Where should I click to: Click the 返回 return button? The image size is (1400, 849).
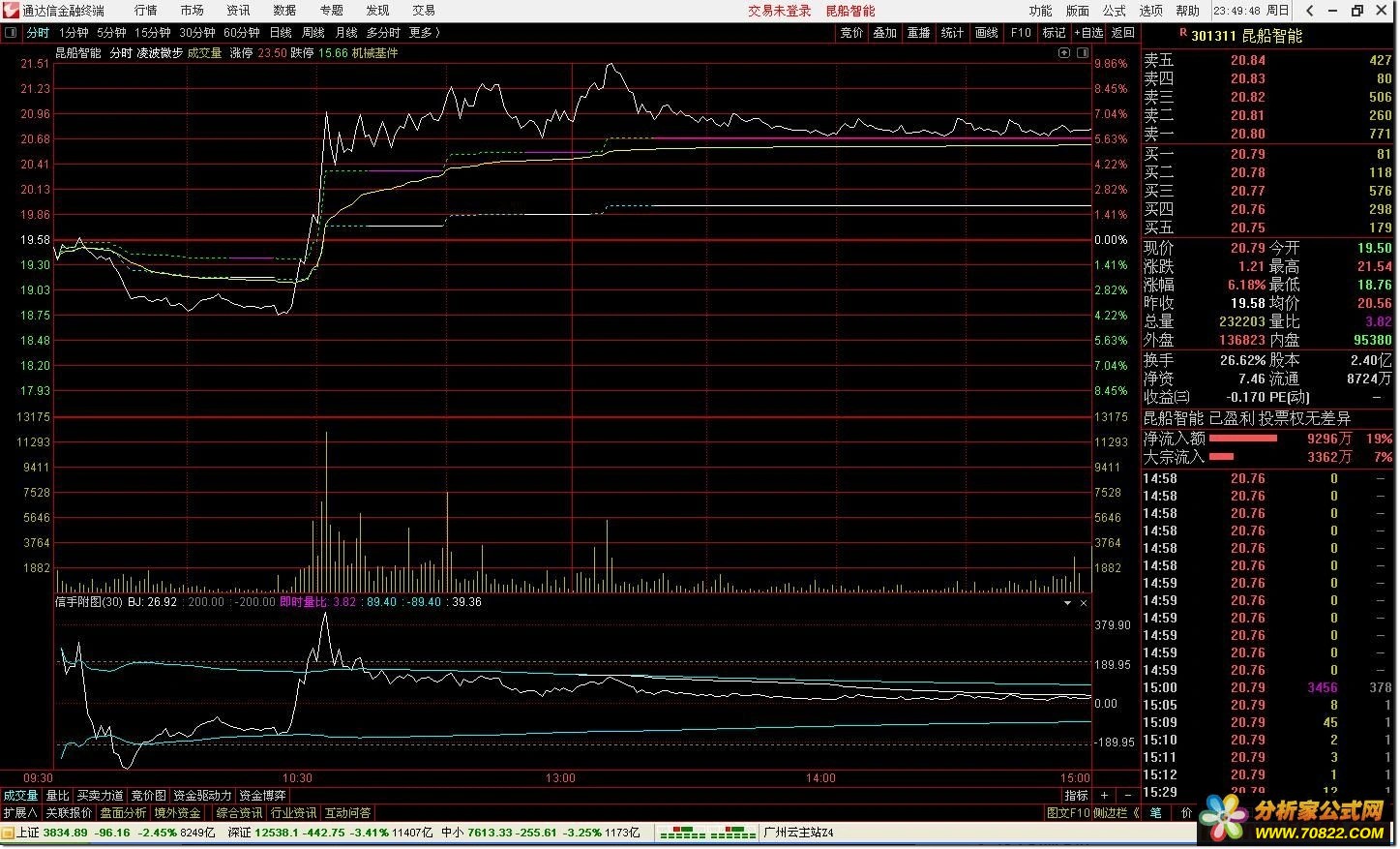pyautogui.click(x=1123, y=33)
